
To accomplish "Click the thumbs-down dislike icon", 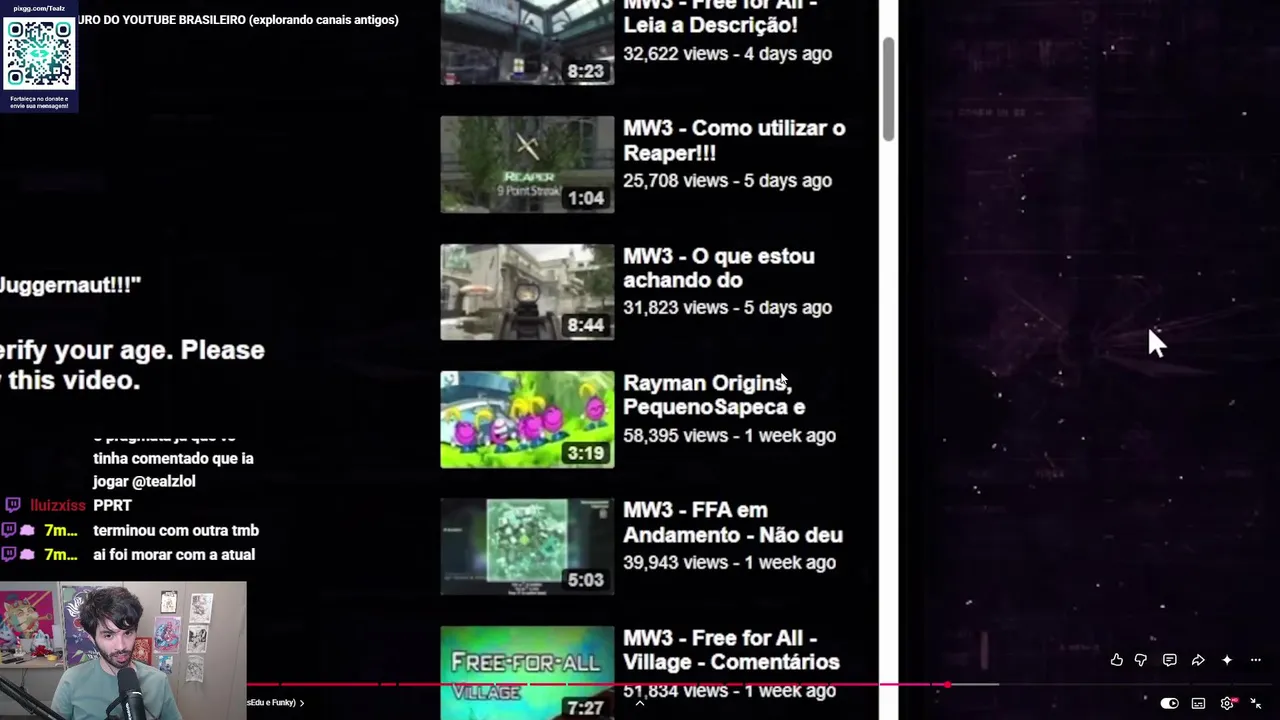I will pyautogui.click(x=1141, y=660).
